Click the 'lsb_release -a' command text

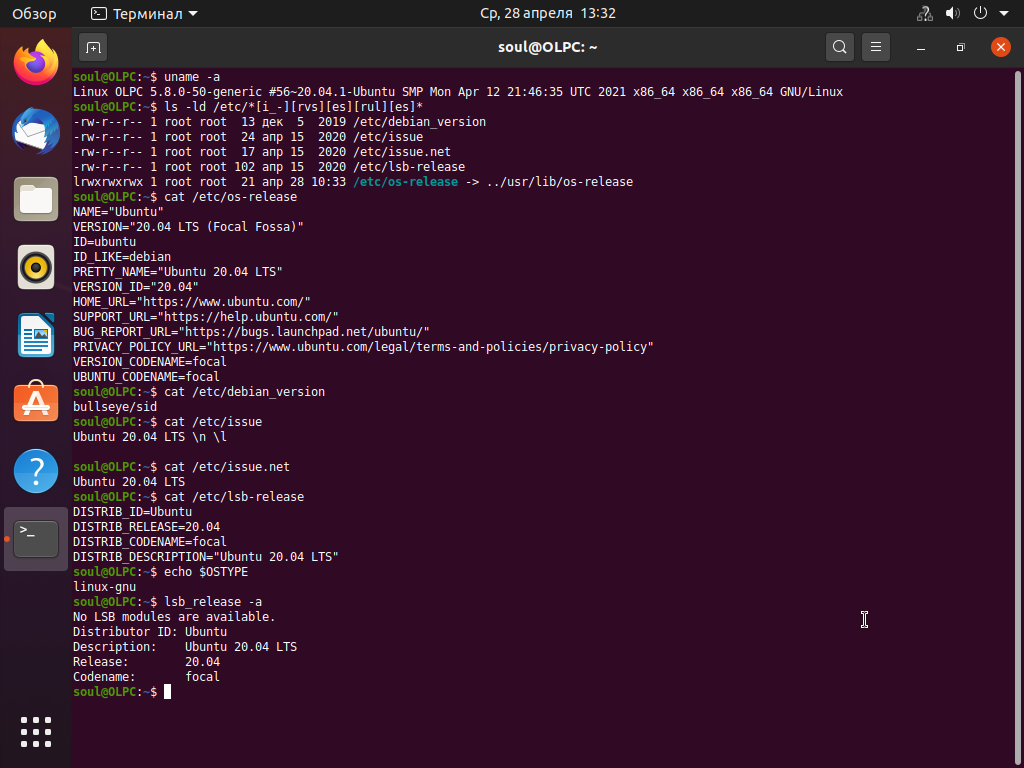pyautogui.click(x=213, y=602)
